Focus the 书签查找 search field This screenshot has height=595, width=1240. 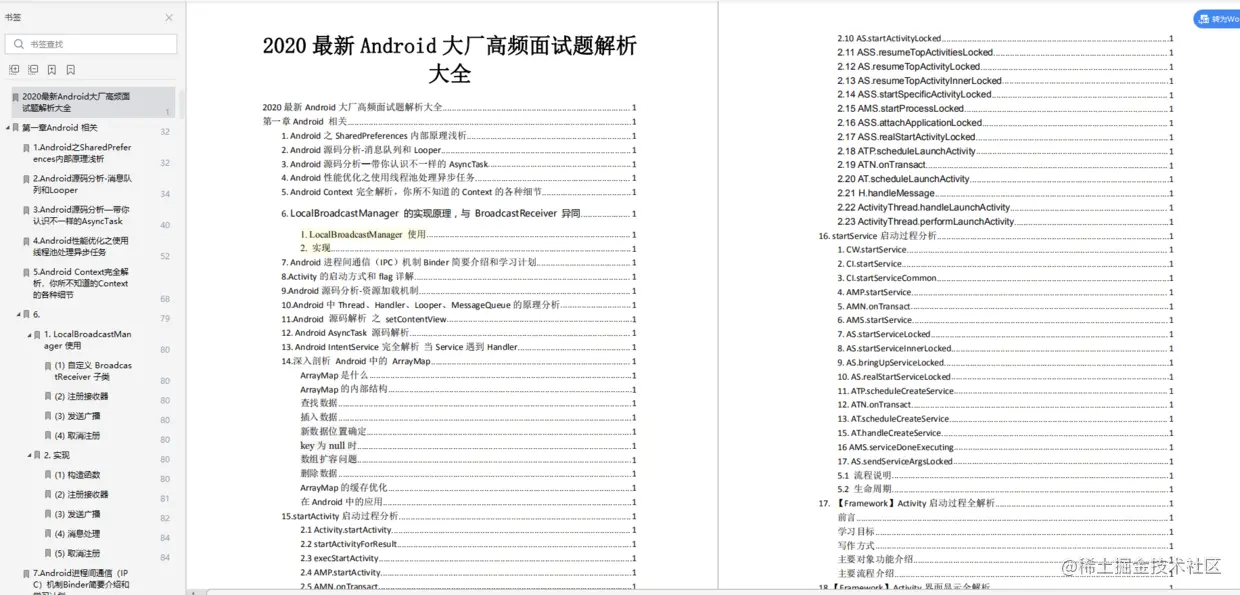click(x=91, y=44)
